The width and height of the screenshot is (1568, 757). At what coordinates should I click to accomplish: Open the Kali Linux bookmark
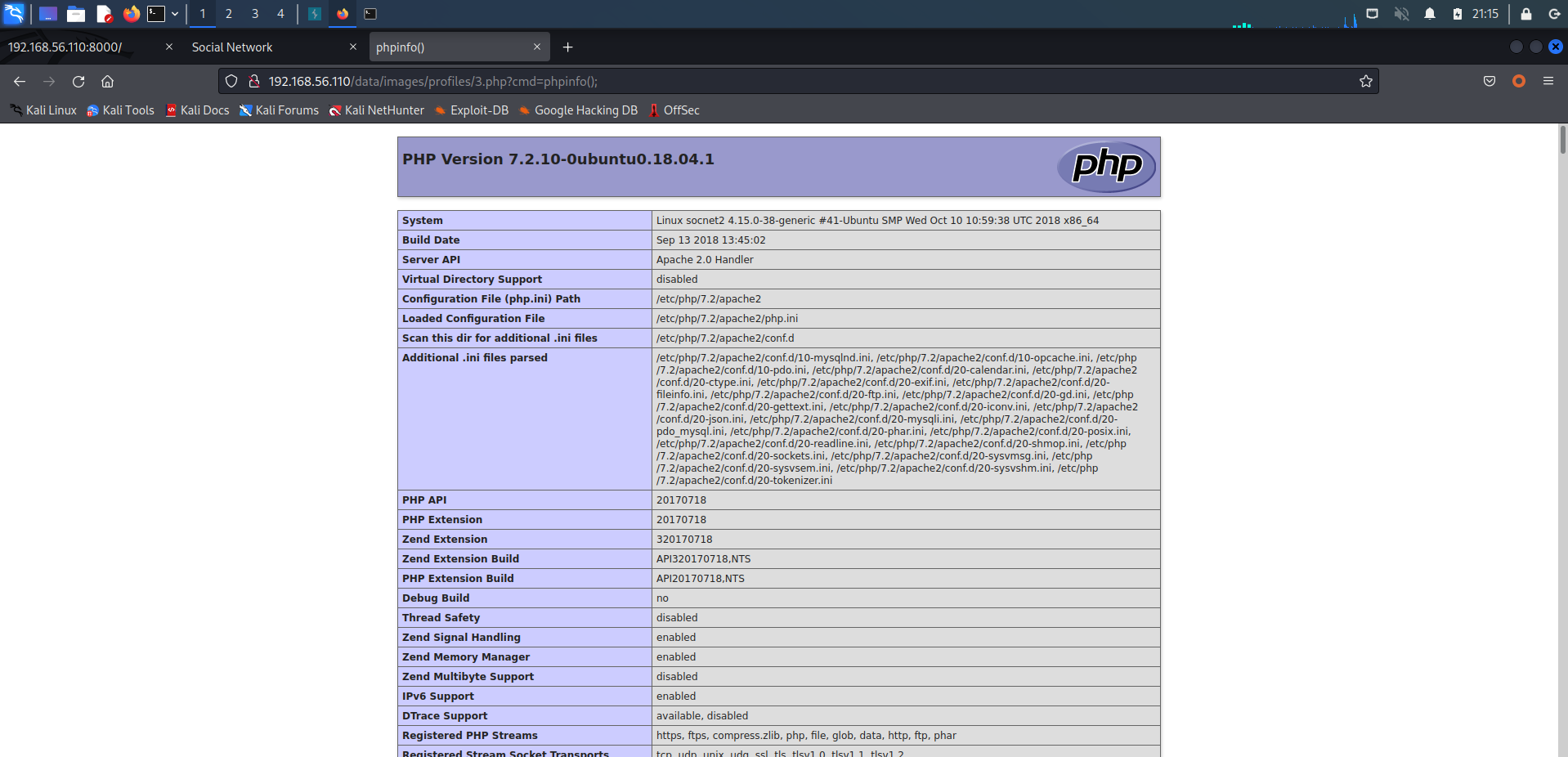click(43, 110)
